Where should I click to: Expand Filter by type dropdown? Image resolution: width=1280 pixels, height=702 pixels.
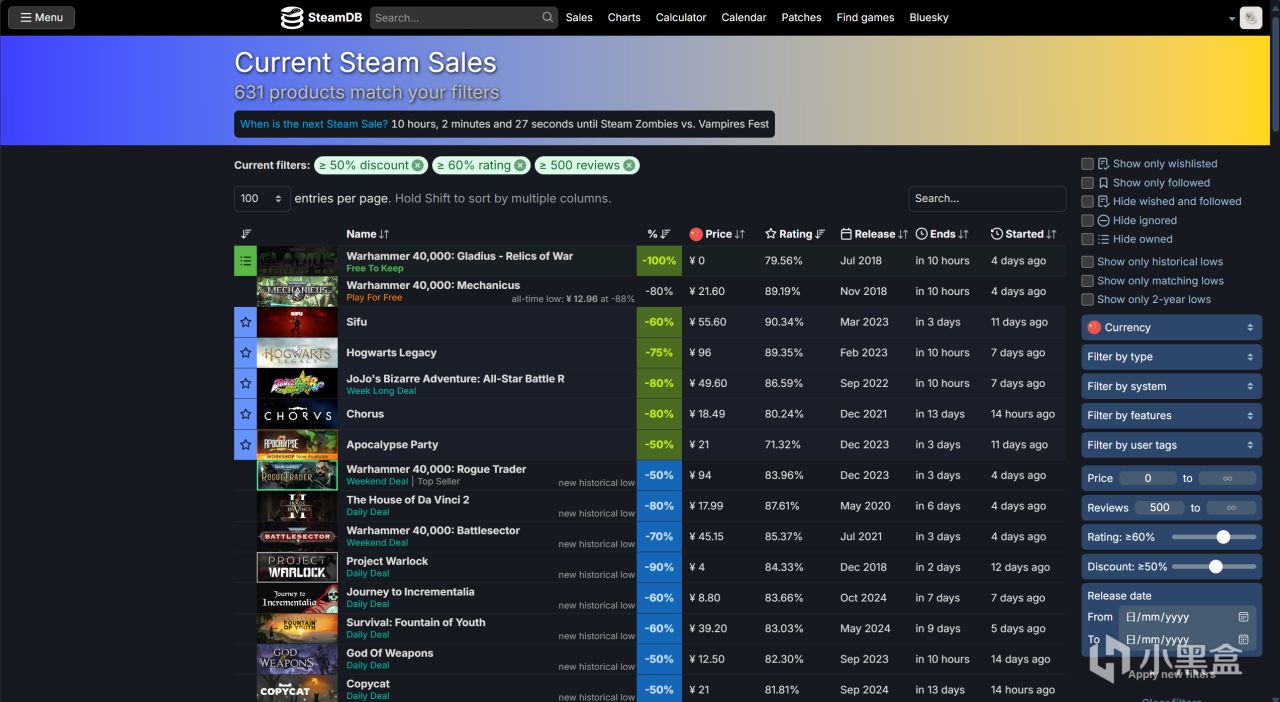(x=1171, y=357)
